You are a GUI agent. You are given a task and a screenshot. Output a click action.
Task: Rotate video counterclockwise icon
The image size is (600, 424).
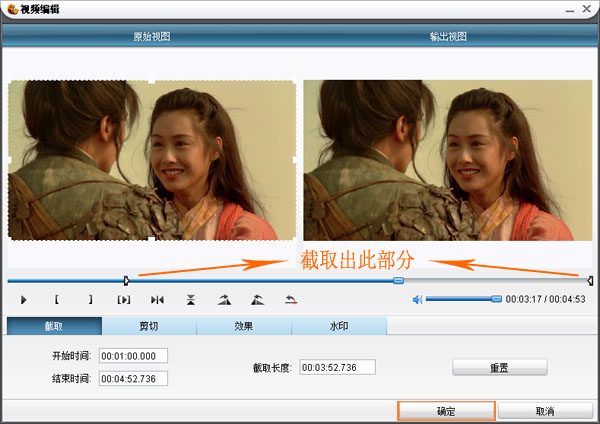(x=258, y=300)
